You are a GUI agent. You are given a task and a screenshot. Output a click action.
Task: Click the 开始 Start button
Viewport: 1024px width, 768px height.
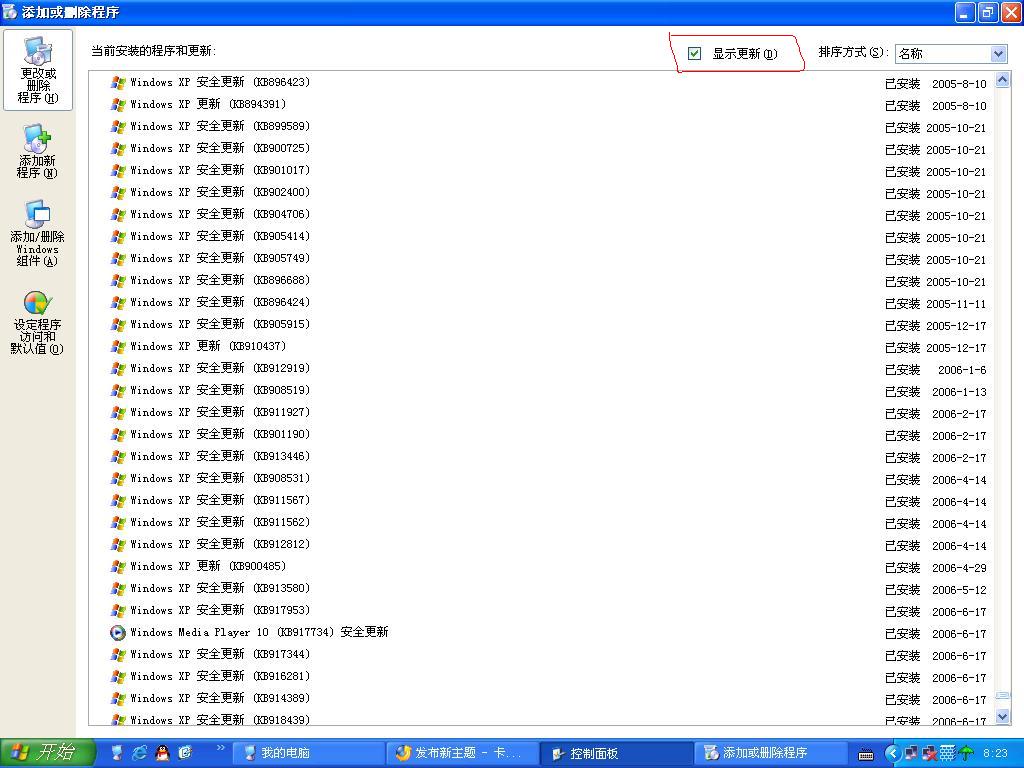click(48, 753)
